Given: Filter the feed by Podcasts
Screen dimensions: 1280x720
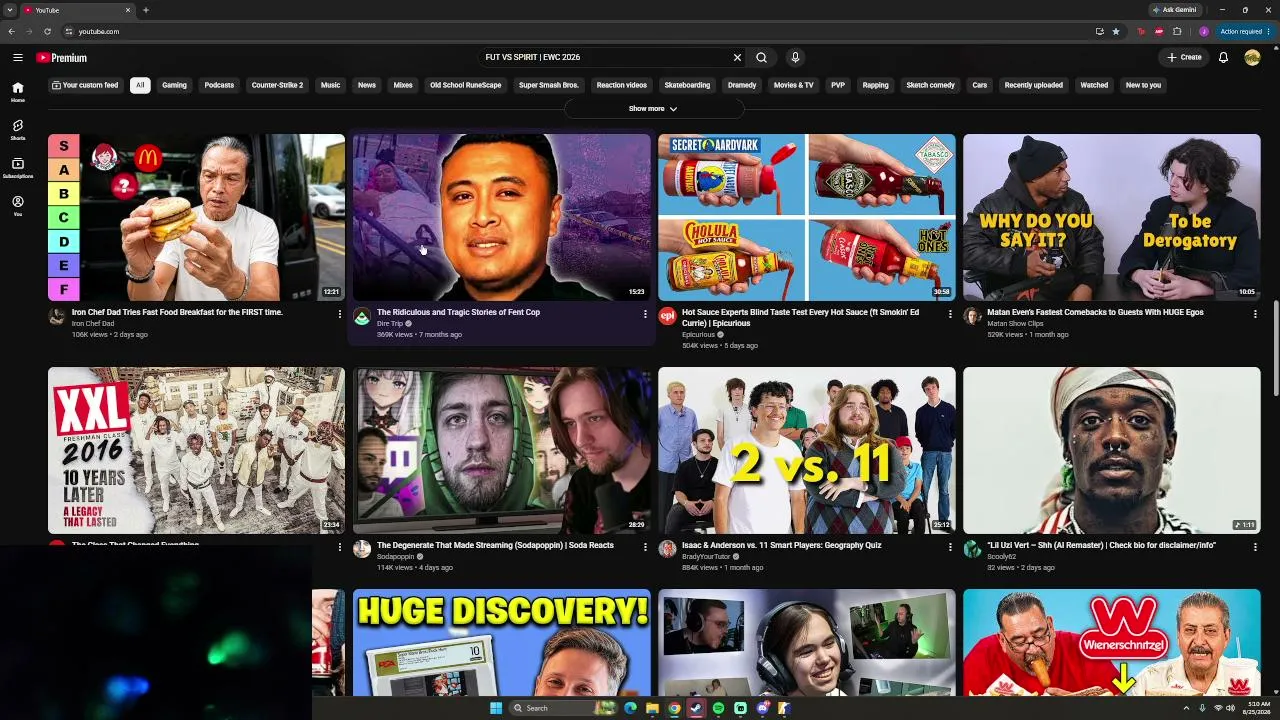Looking at the screenshot, I should tap(219, 85).
